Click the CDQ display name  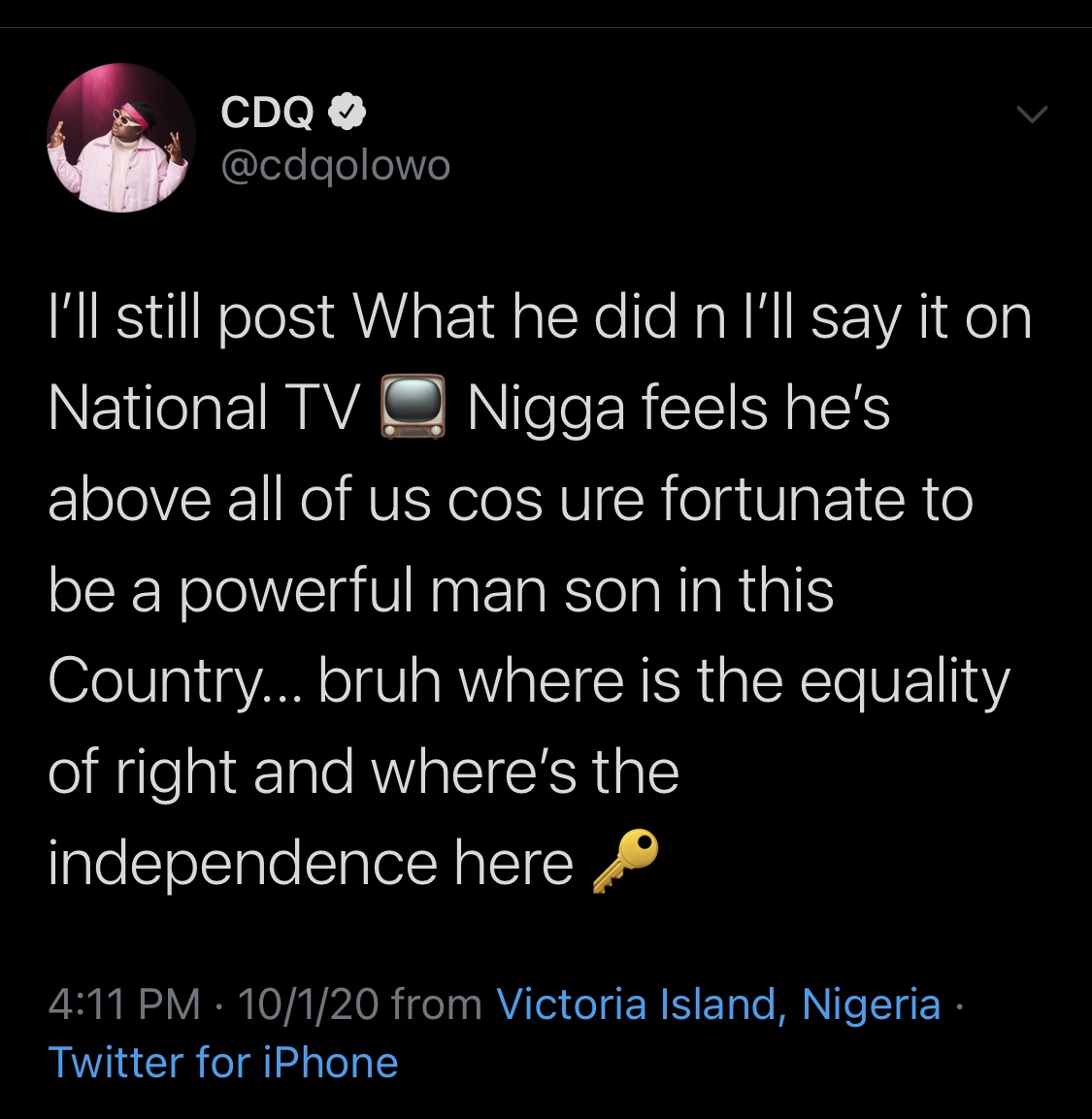pyautogui.click(x=267, y=114)
